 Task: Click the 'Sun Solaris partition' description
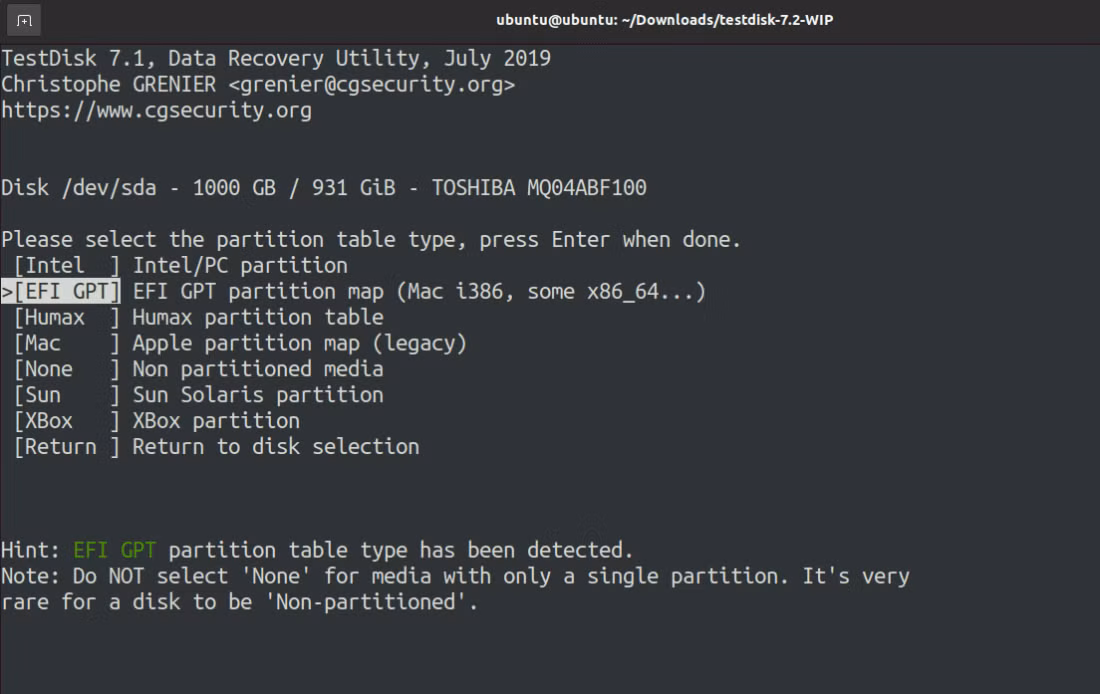(258, 395)
